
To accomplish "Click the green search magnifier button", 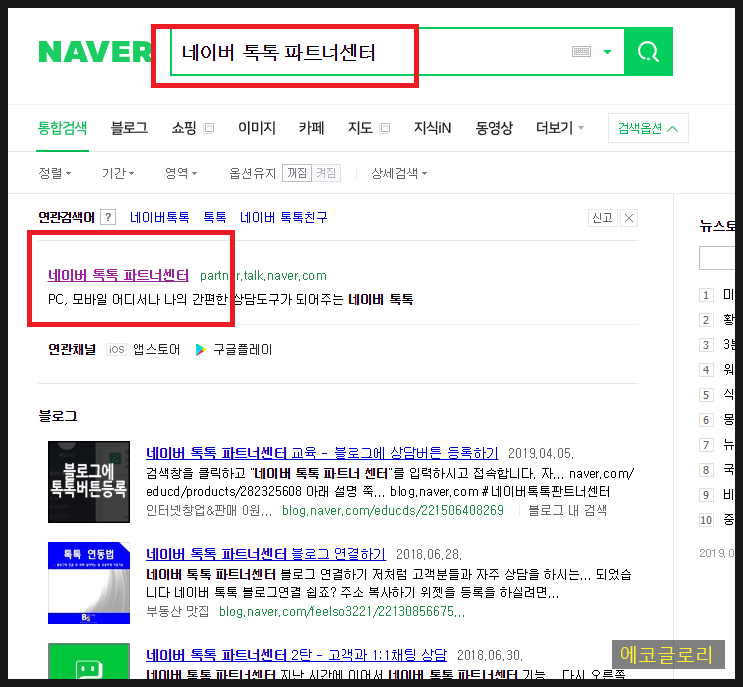I will click(648, 52).
